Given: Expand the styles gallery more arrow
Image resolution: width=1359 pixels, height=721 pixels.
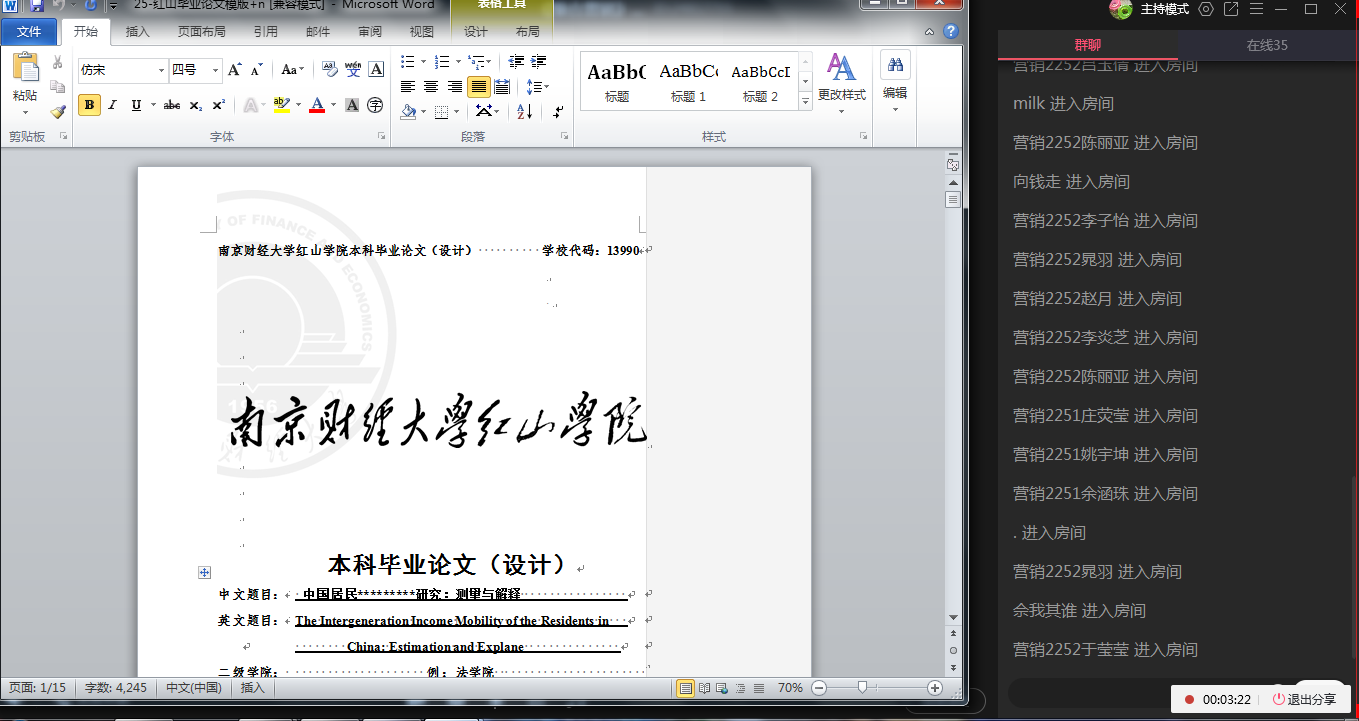Looking at the screenshot, I should click(x=806, y=102).
